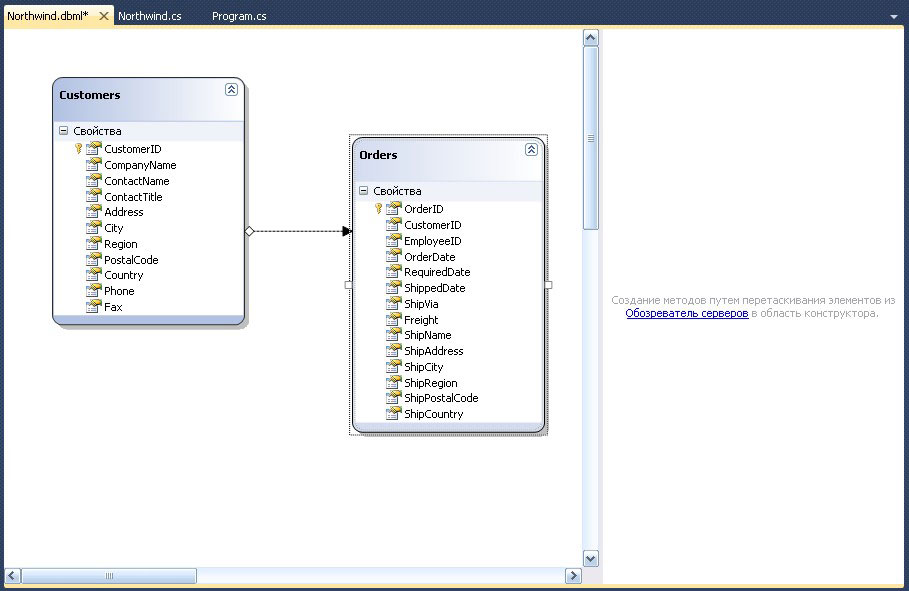Close the Northwind.dbml tab

104,16
